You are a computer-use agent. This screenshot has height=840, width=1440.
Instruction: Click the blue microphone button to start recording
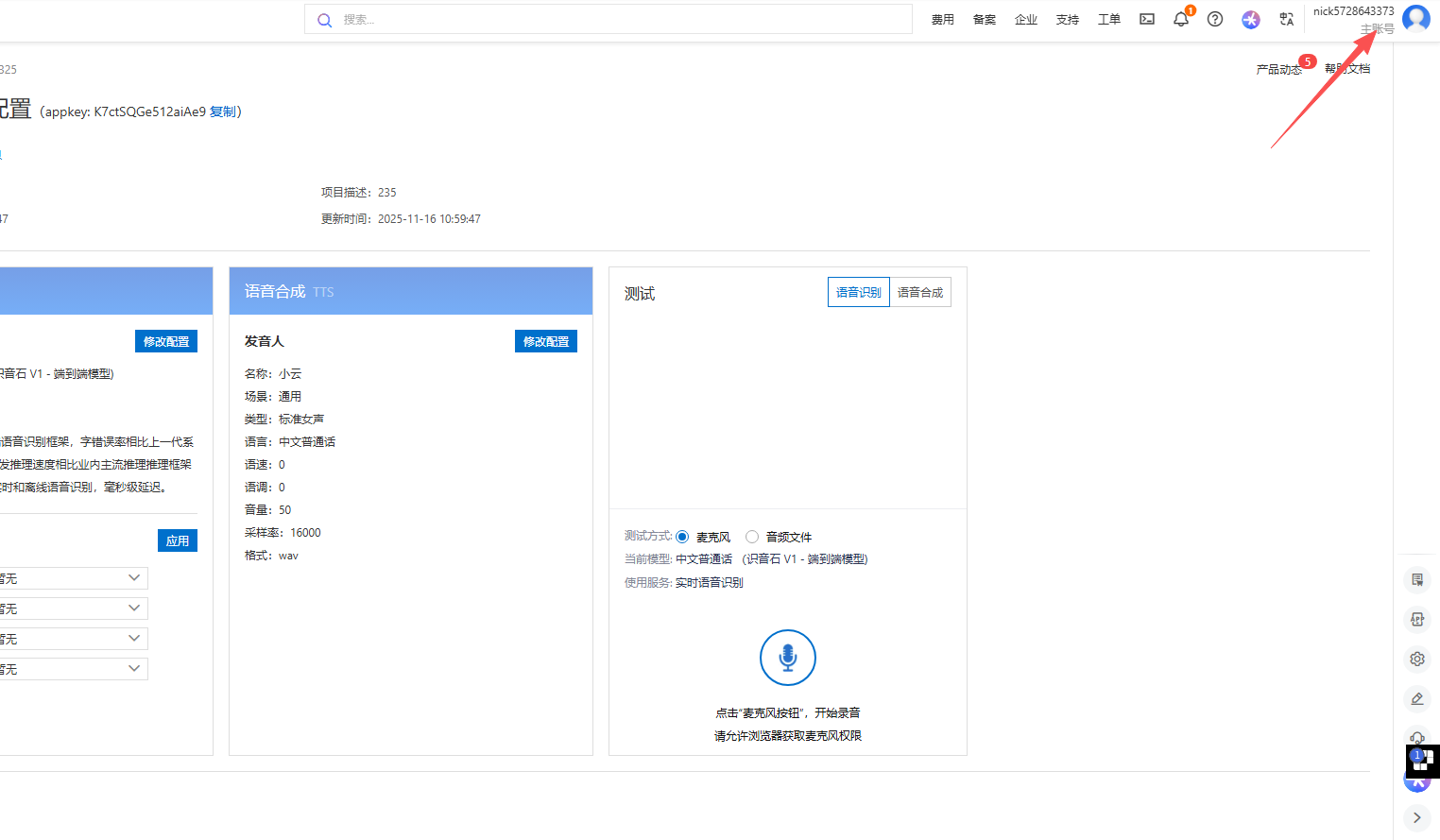click(787, 658)
